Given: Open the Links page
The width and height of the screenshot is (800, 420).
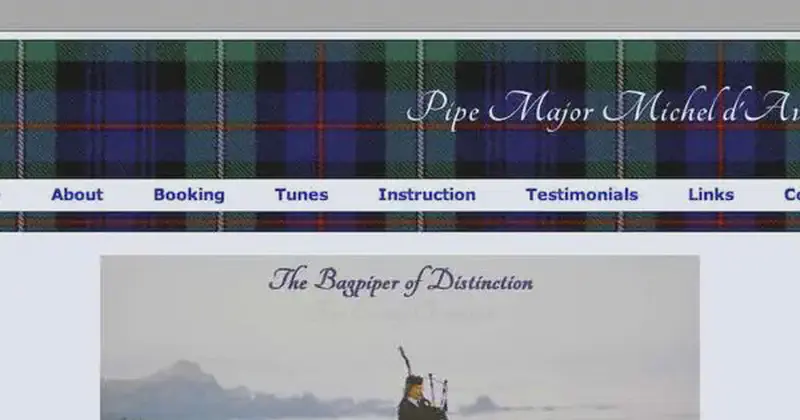Looking at the screenshot, I should point(711,194).
